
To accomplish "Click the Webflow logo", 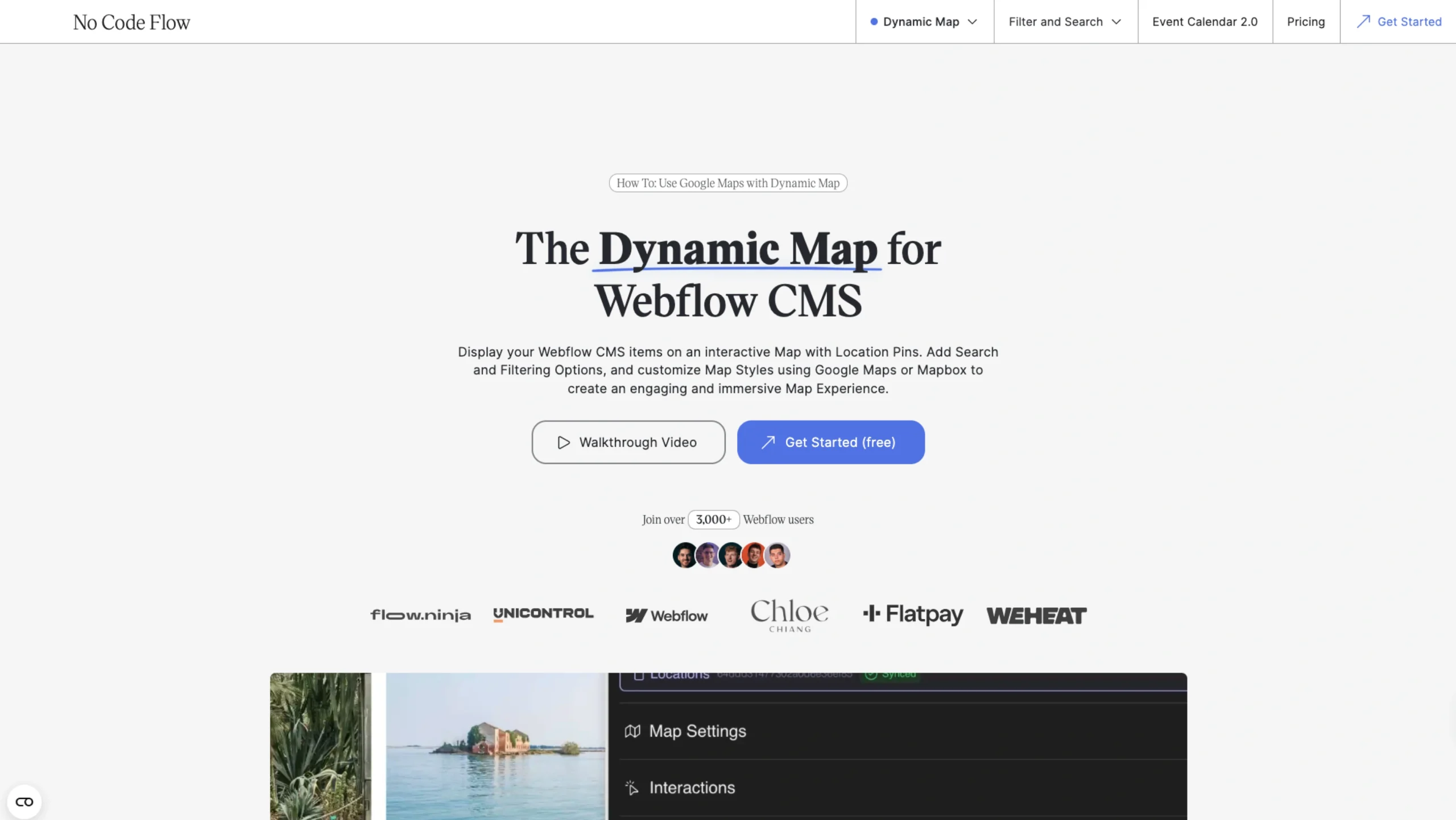I will tap(667, 615).
